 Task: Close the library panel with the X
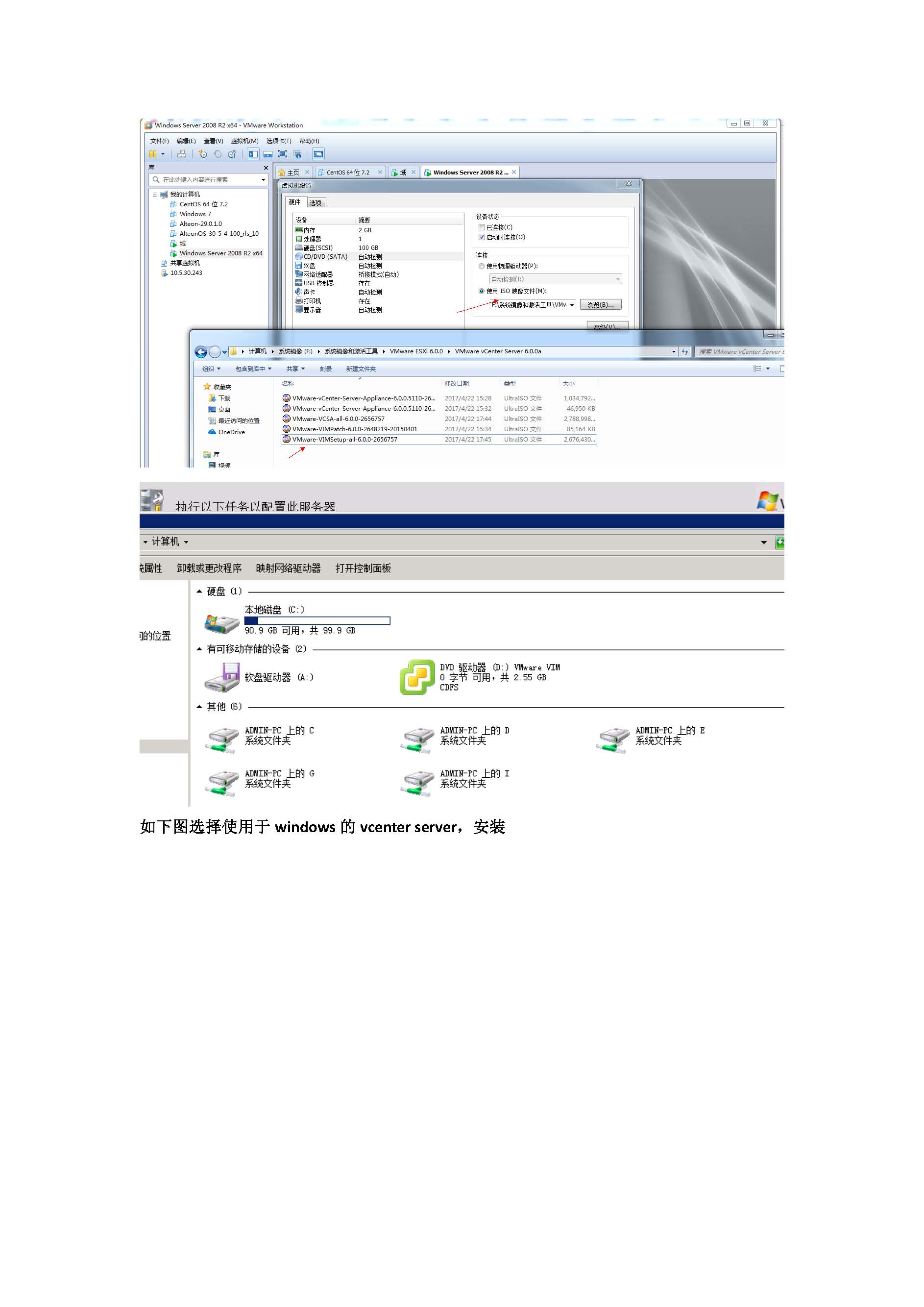pos(266,168)
